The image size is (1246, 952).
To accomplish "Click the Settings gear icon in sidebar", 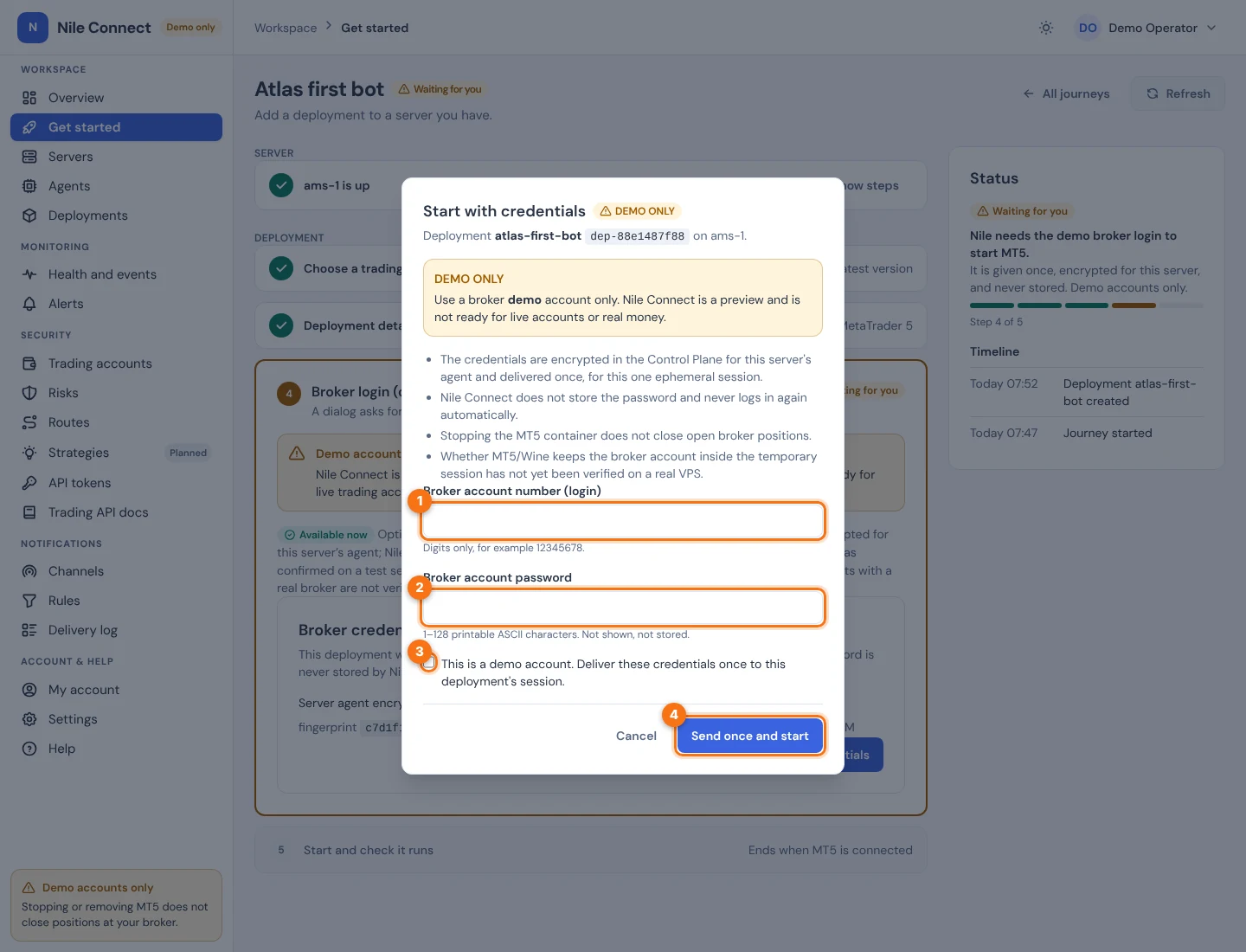I will 29,719.
